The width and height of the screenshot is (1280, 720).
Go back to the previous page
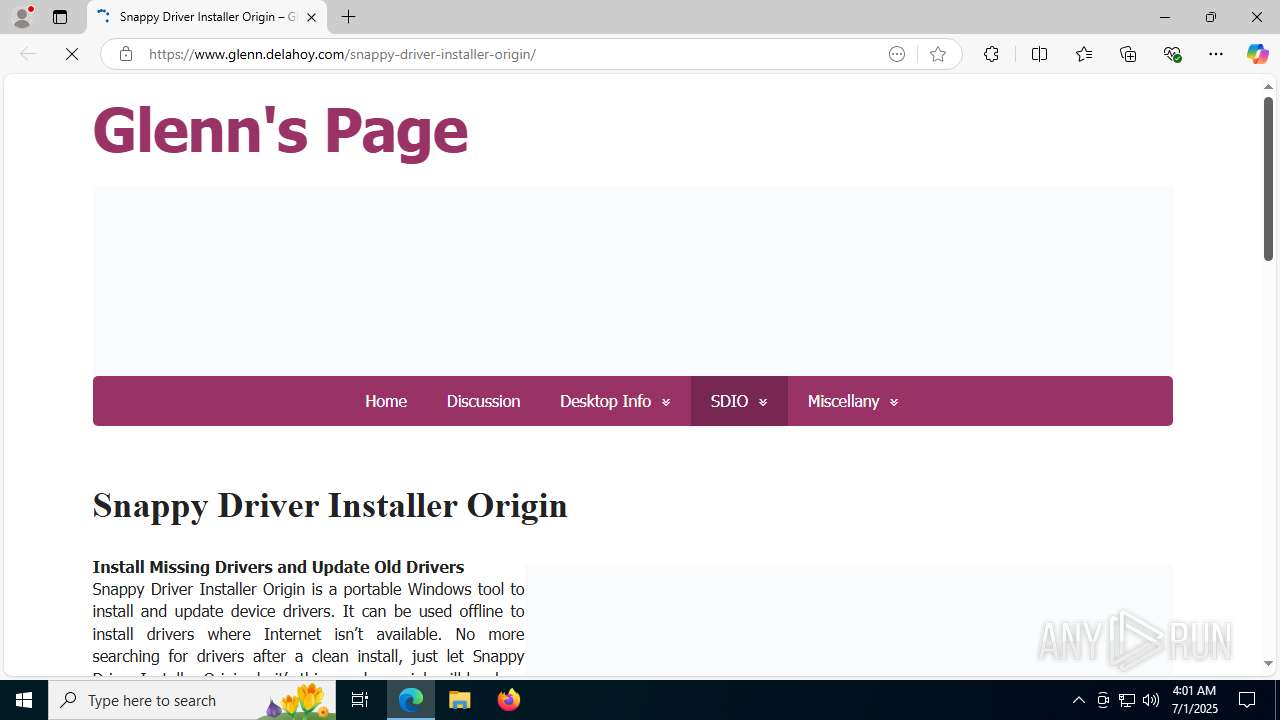[x=28, y=54]
